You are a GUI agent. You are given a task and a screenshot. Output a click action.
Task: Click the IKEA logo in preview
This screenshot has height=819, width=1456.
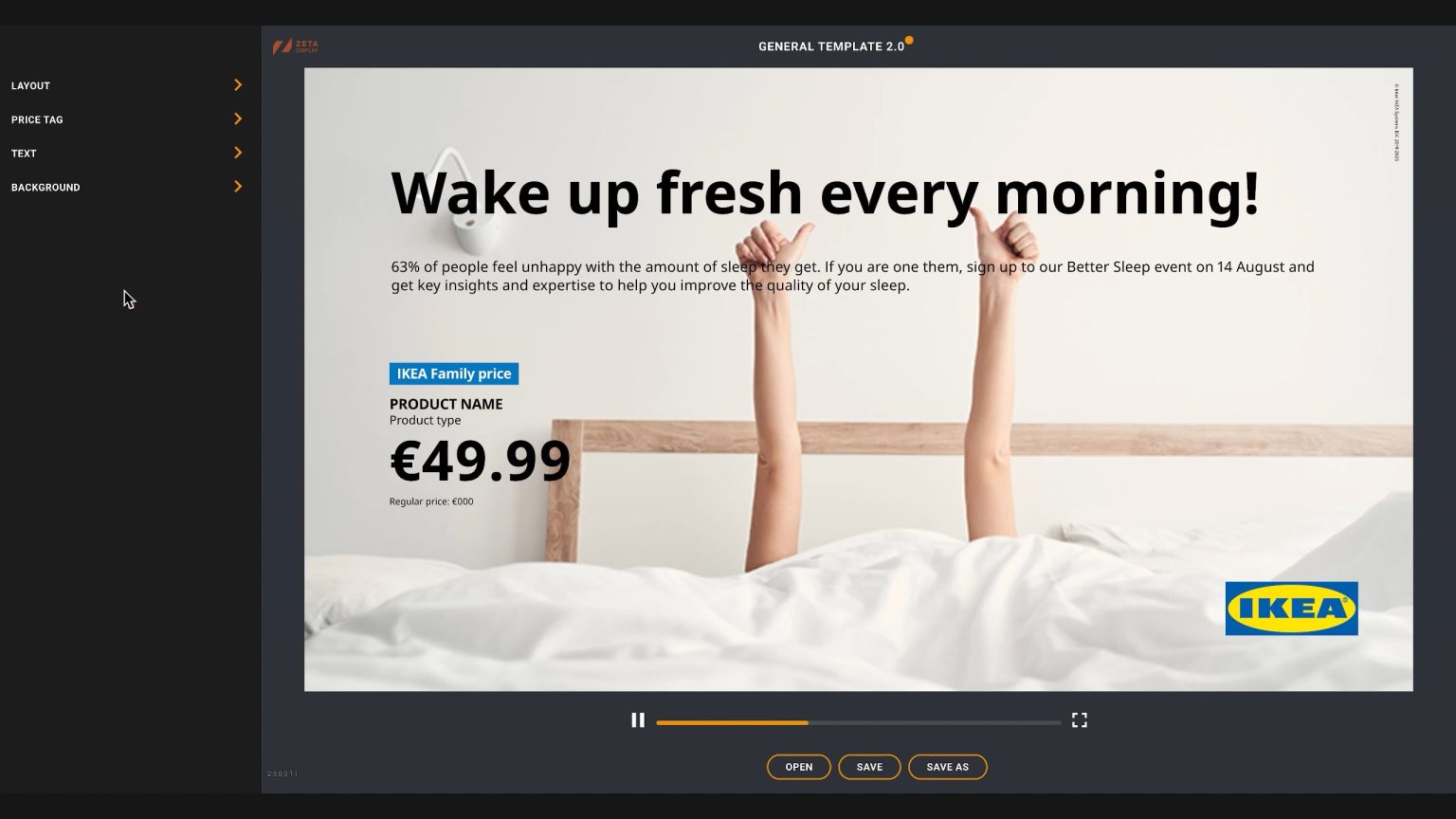[x=1291, y=609]
